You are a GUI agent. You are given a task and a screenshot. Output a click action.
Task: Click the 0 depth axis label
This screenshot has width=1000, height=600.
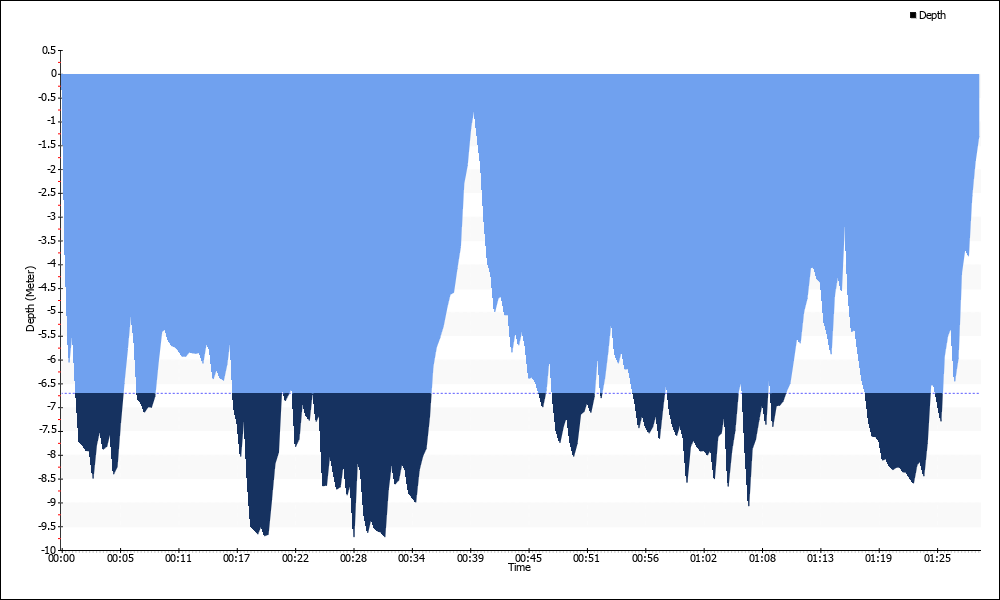(54, 74)
